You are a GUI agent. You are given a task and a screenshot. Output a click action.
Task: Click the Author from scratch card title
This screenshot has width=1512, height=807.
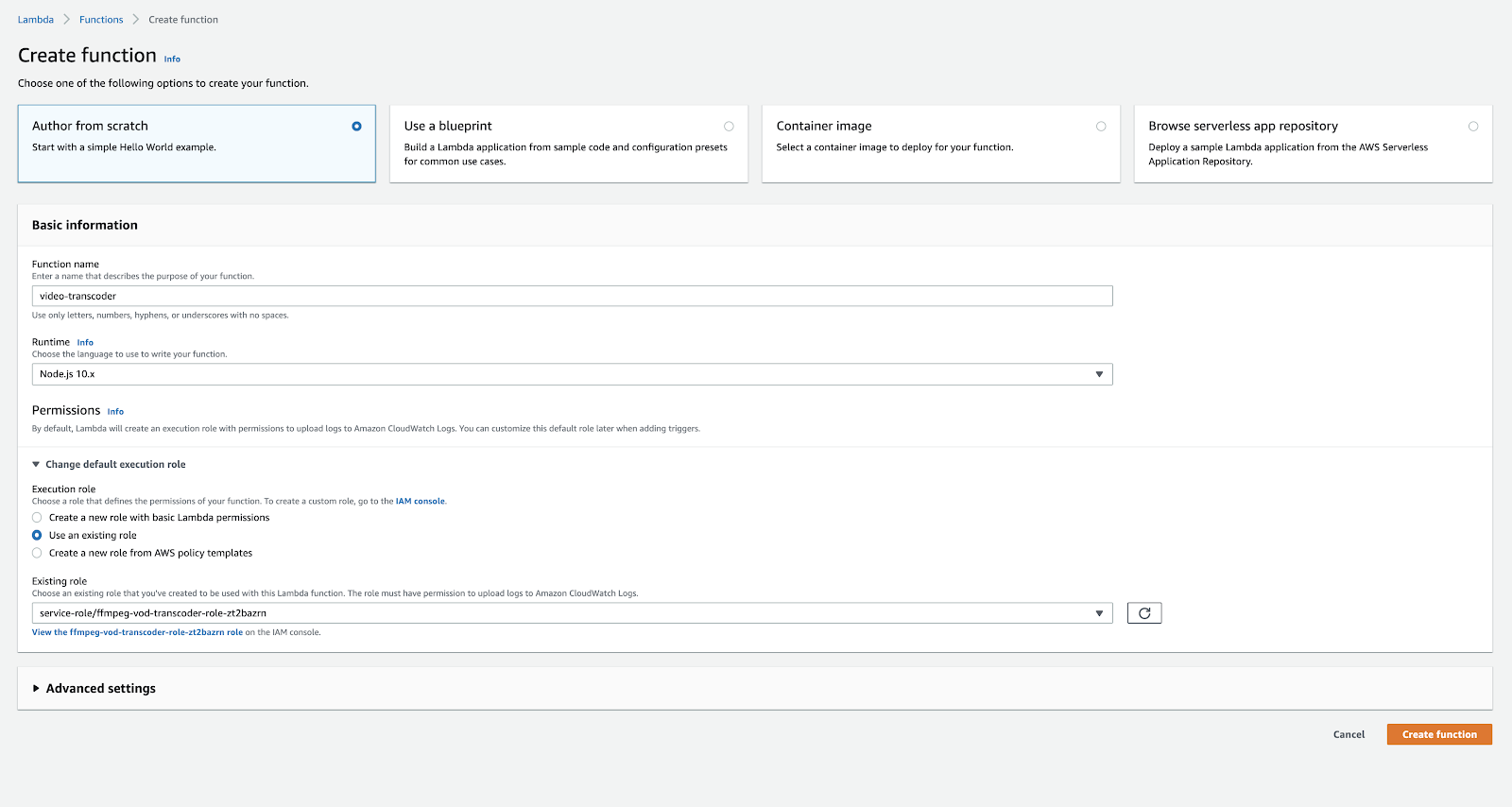(x=90, y=126)
